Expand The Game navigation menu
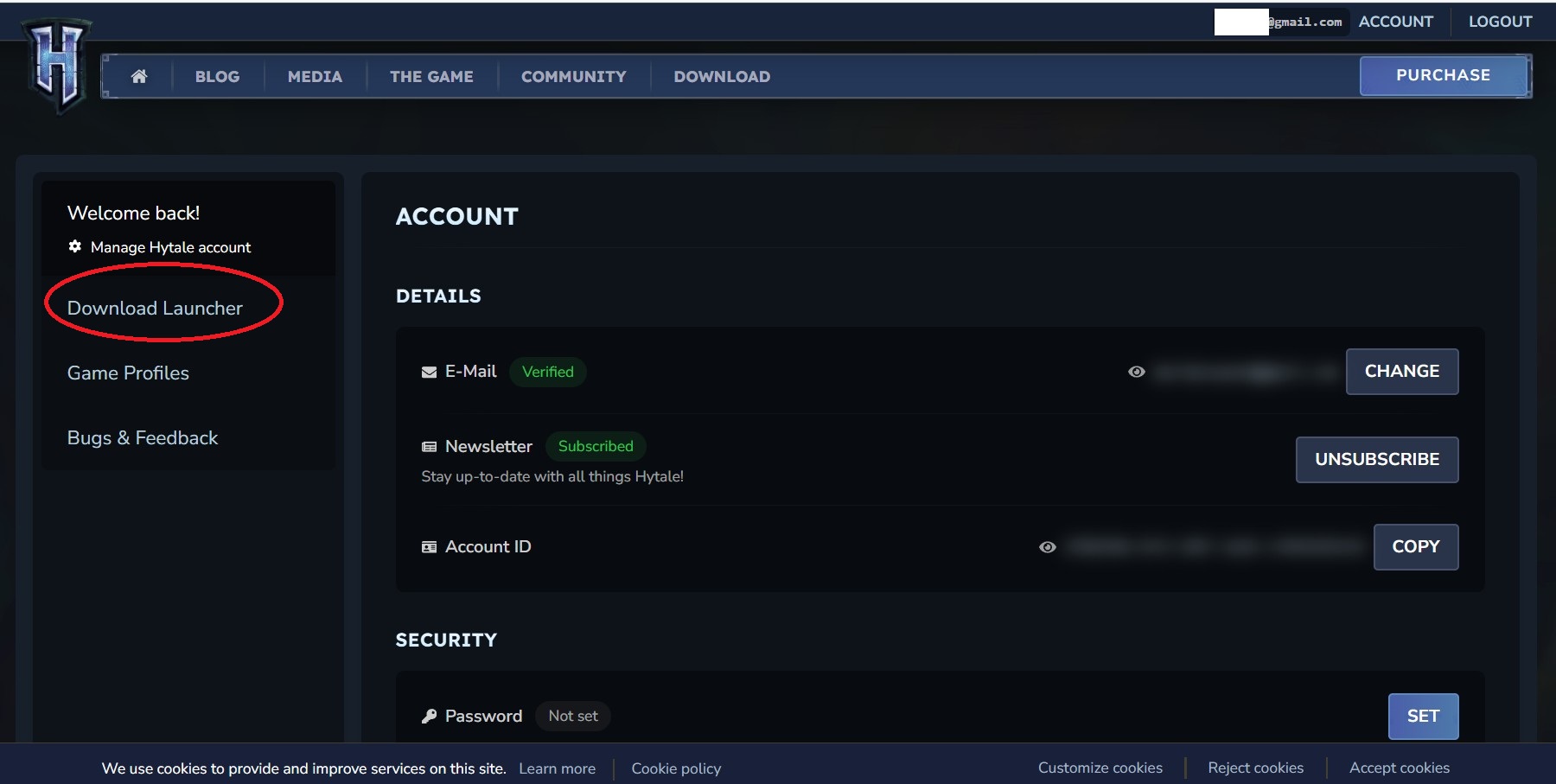Viewport: 1556px width, 784px height. click(x=431, y=76)
